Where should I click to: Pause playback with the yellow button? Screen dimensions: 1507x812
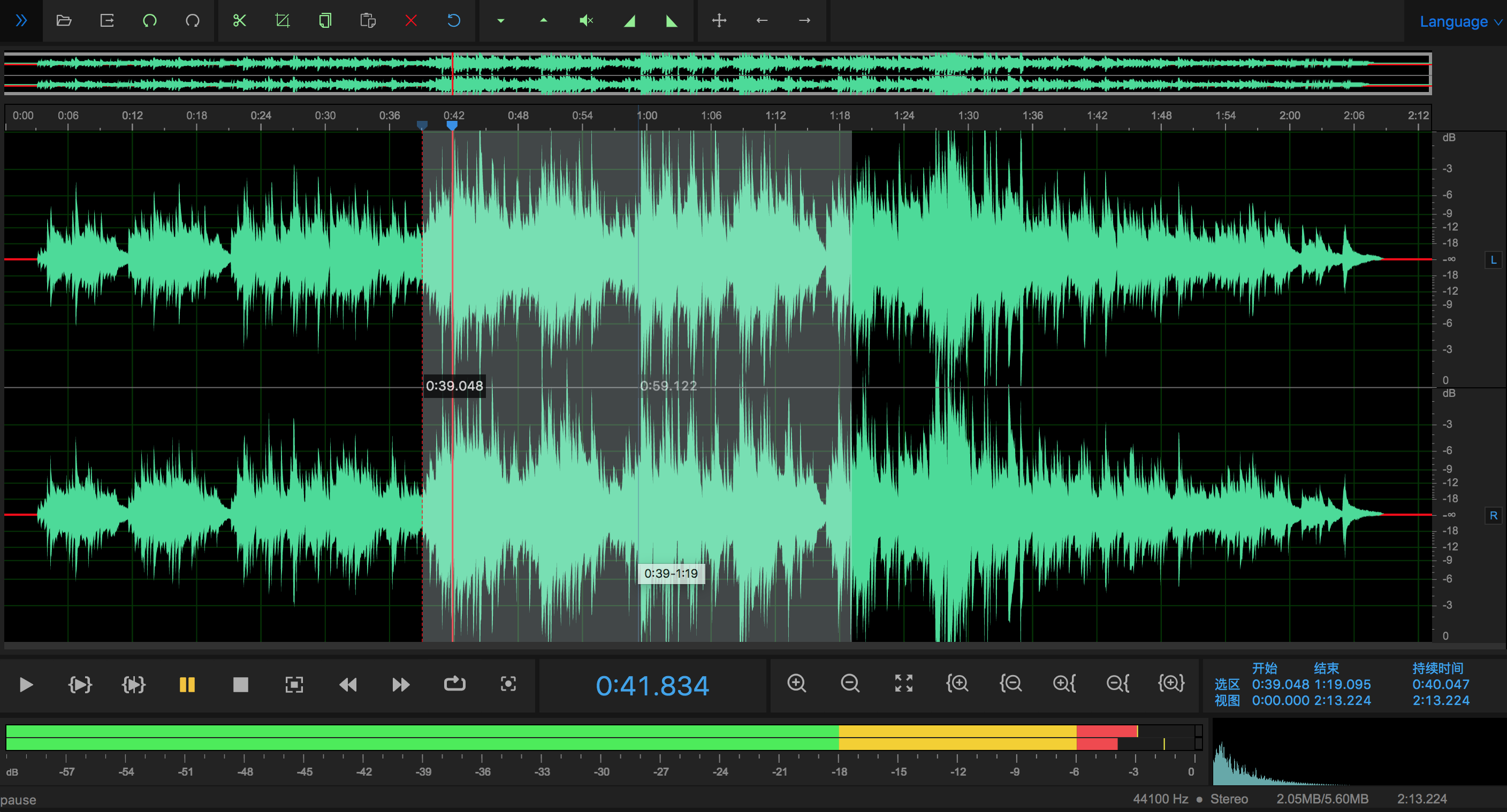tap(187, 685)
